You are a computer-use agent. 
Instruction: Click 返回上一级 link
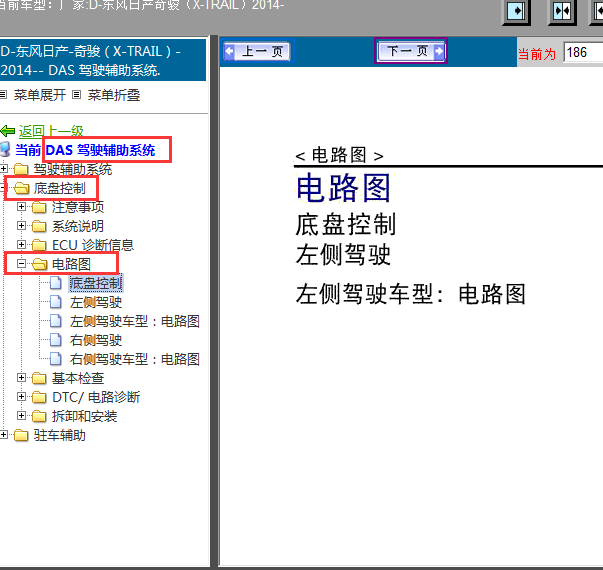tap(51, 131)
